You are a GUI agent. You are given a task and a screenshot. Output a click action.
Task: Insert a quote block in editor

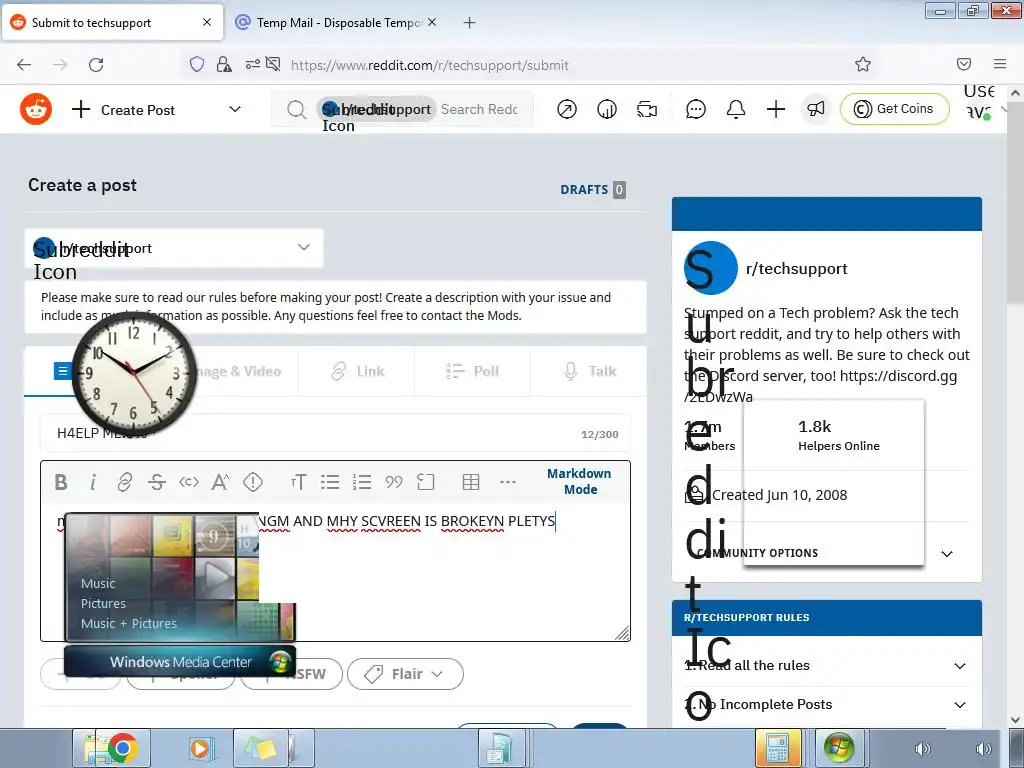pos(394,482)
